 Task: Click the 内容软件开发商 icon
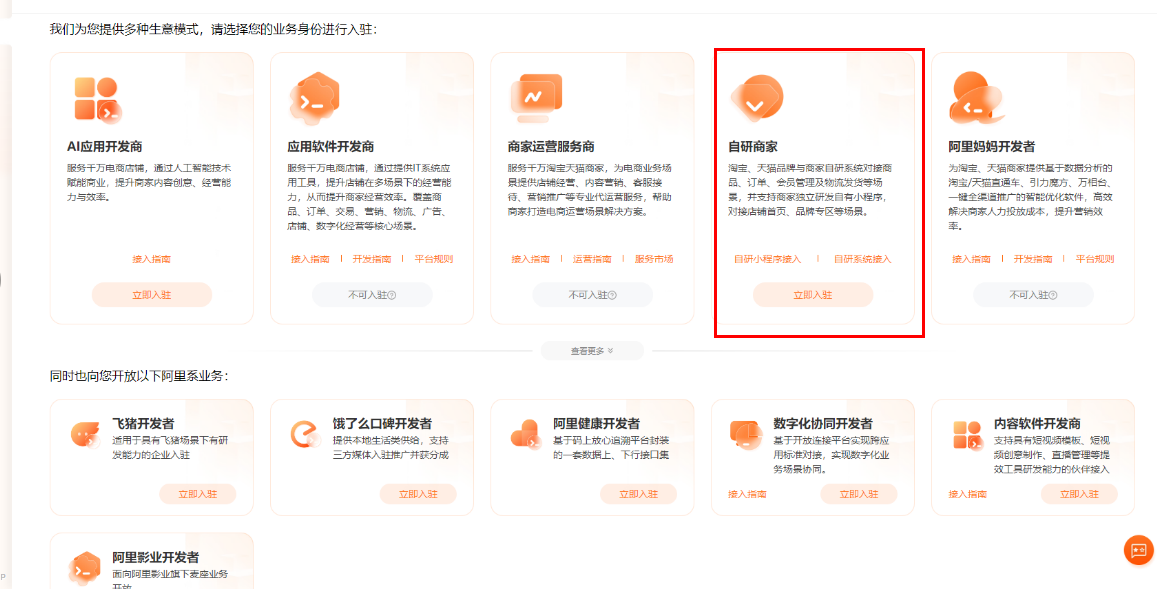pos(967,435)
